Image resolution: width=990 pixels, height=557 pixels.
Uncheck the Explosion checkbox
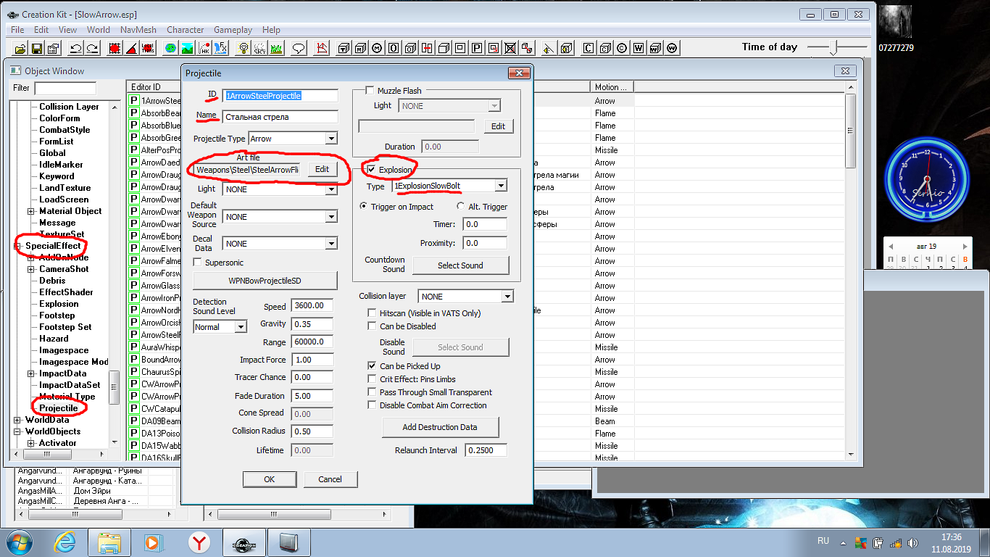pos(371,170)
